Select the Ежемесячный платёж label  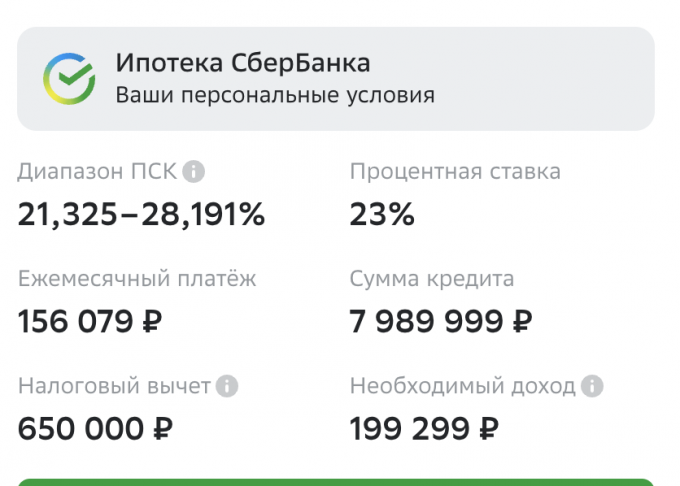click(137, 279)
